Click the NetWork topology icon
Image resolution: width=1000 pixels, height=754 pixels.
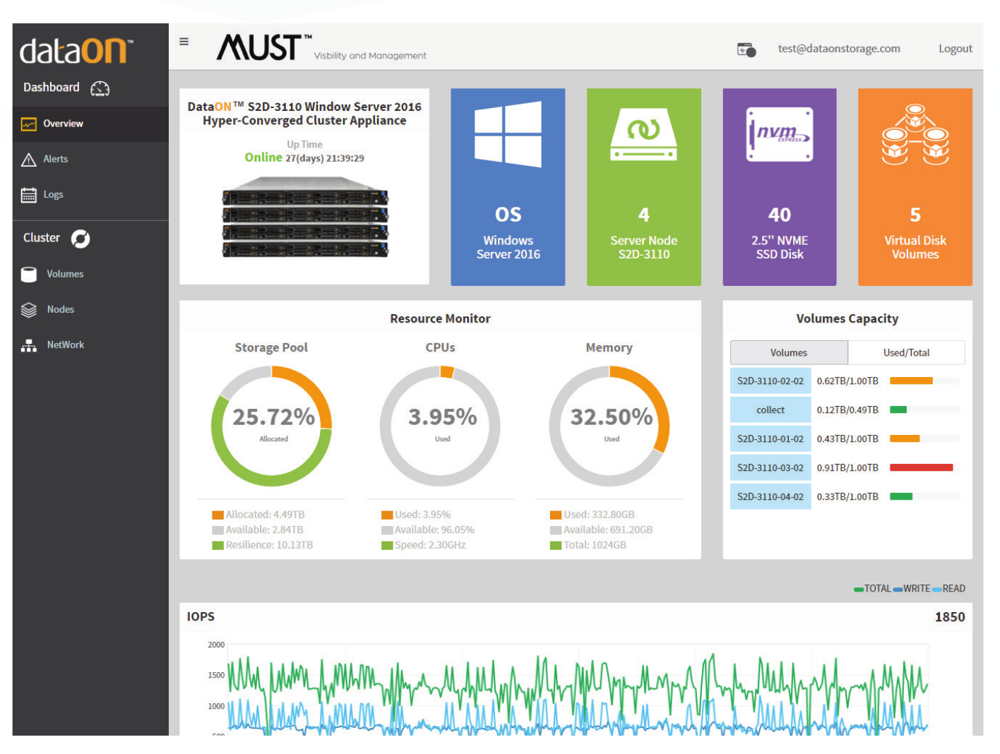pos(29,345)
